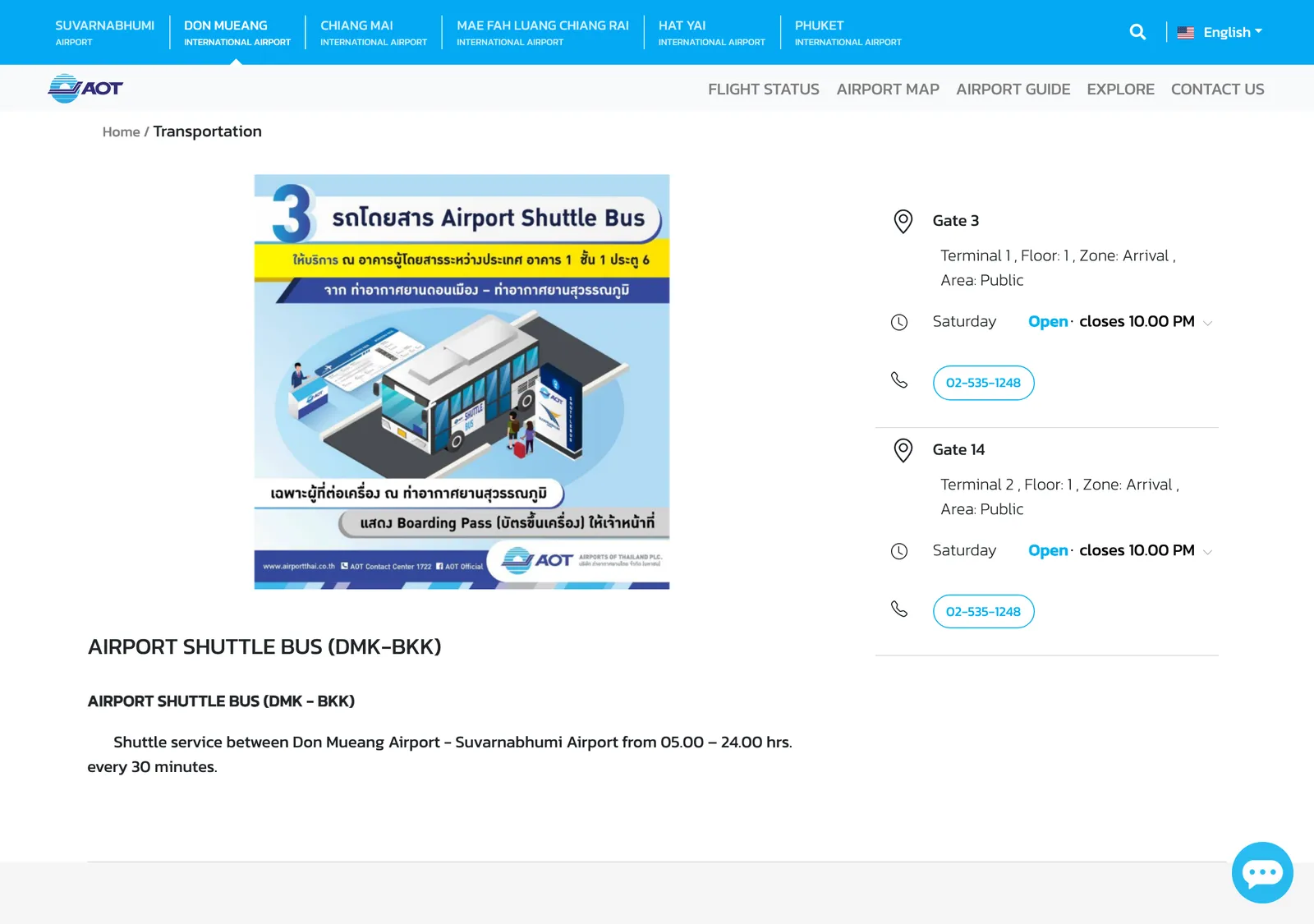The width and height of the screenshot is (1314, 924).
Task: Open the live chat bubble icon
Action: (x=1262, y=872)
